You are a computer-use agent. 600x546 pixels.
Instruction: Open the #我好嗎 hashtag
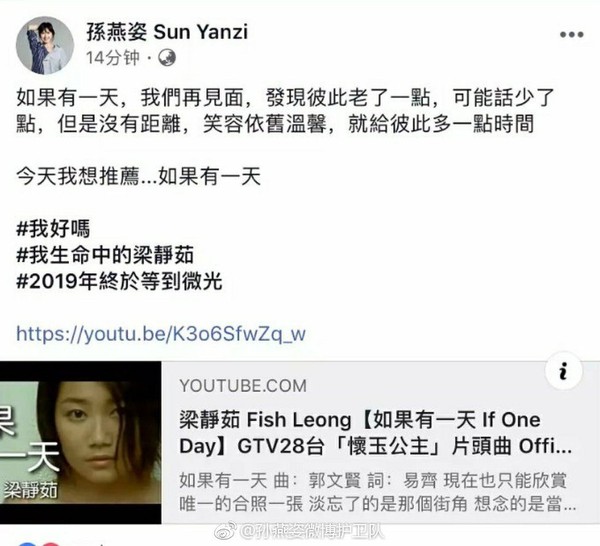click(53, 228)
